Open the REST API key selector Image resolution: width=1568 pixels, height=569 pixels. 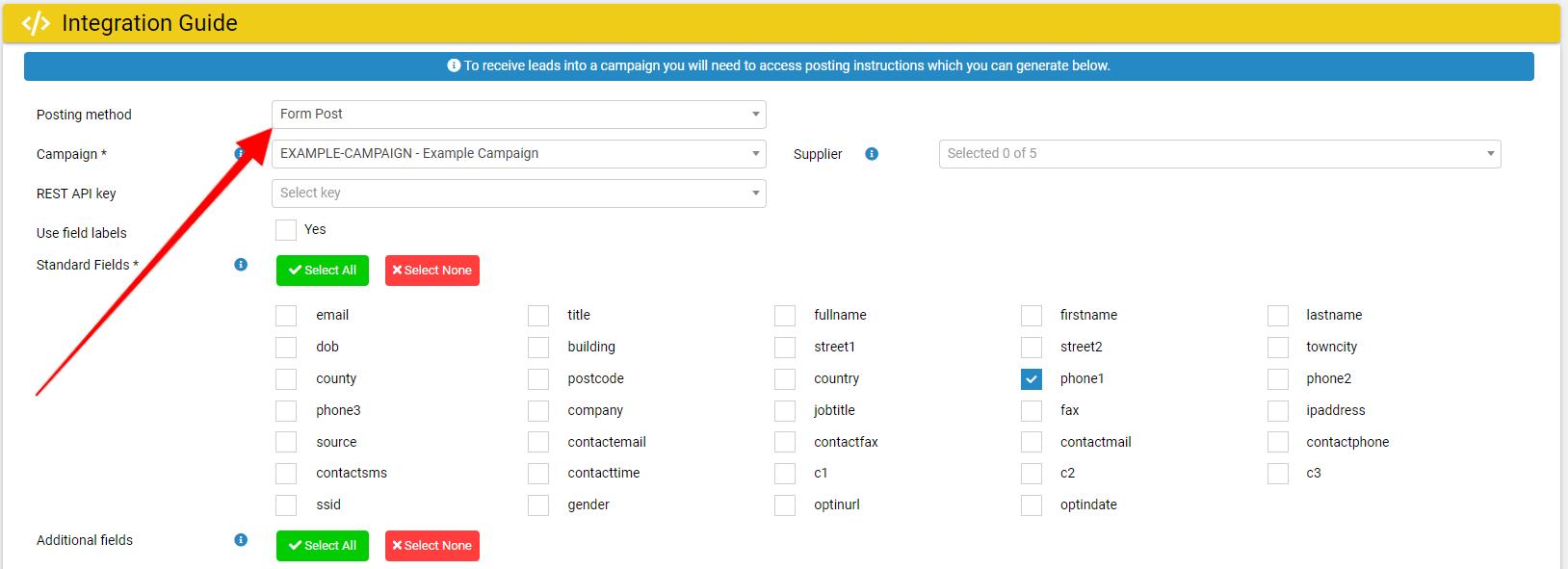[x=518, y=194]
